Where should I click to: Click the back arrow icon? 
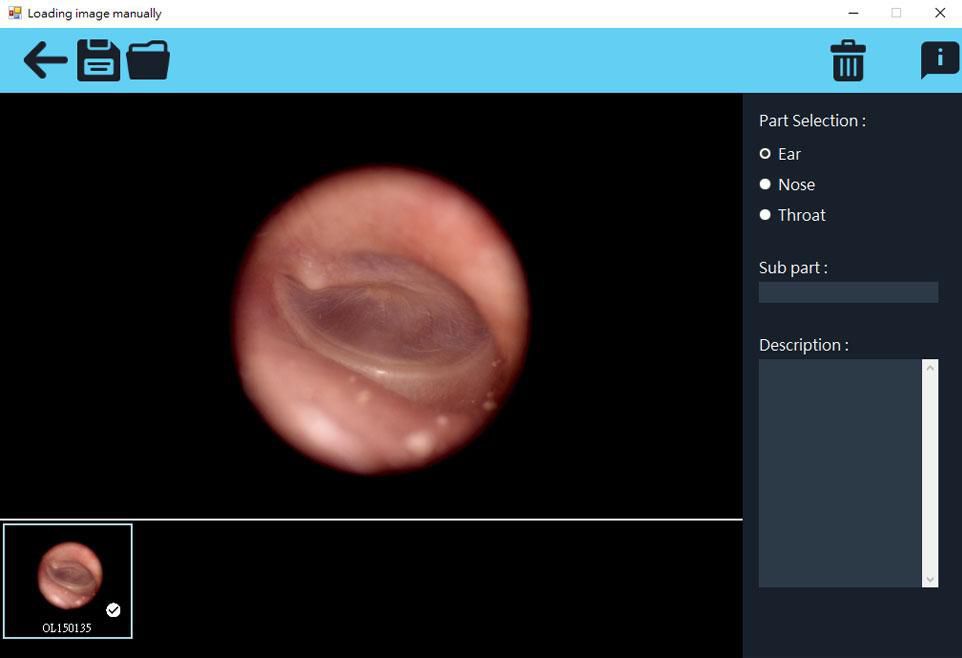(45, 61)
